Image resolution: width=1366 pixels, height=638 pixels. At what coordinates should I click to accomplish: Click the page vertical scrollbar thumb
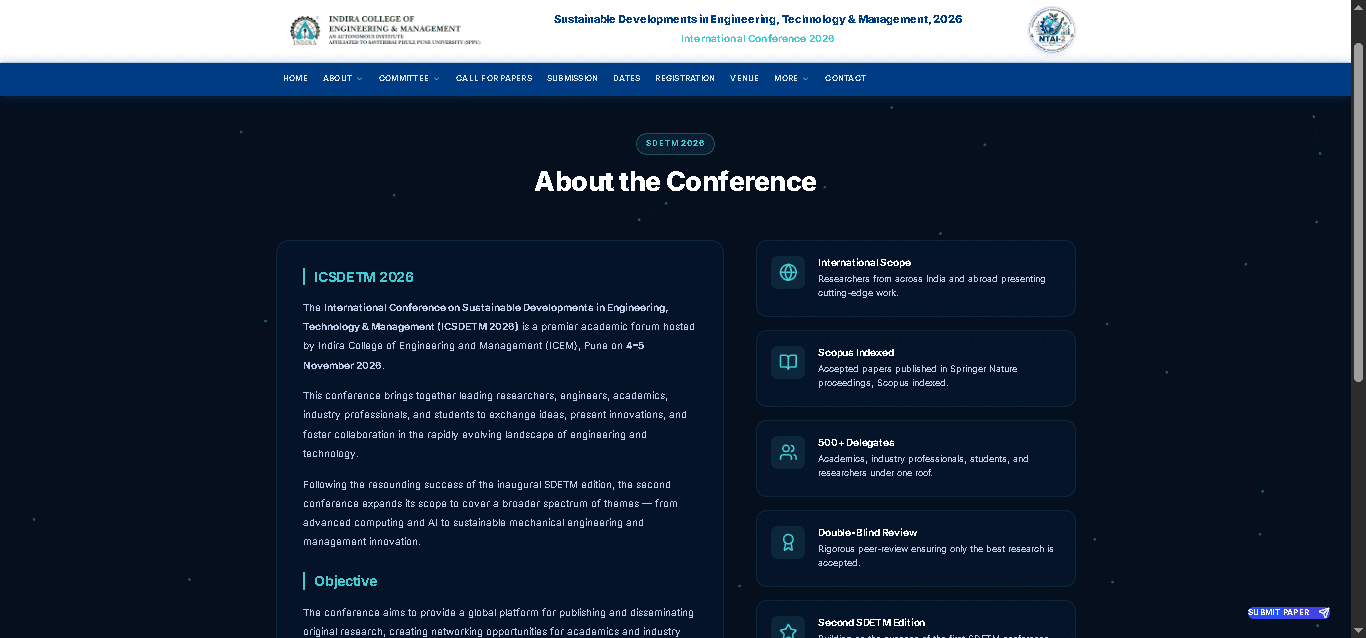click(x=1358, y=212)
